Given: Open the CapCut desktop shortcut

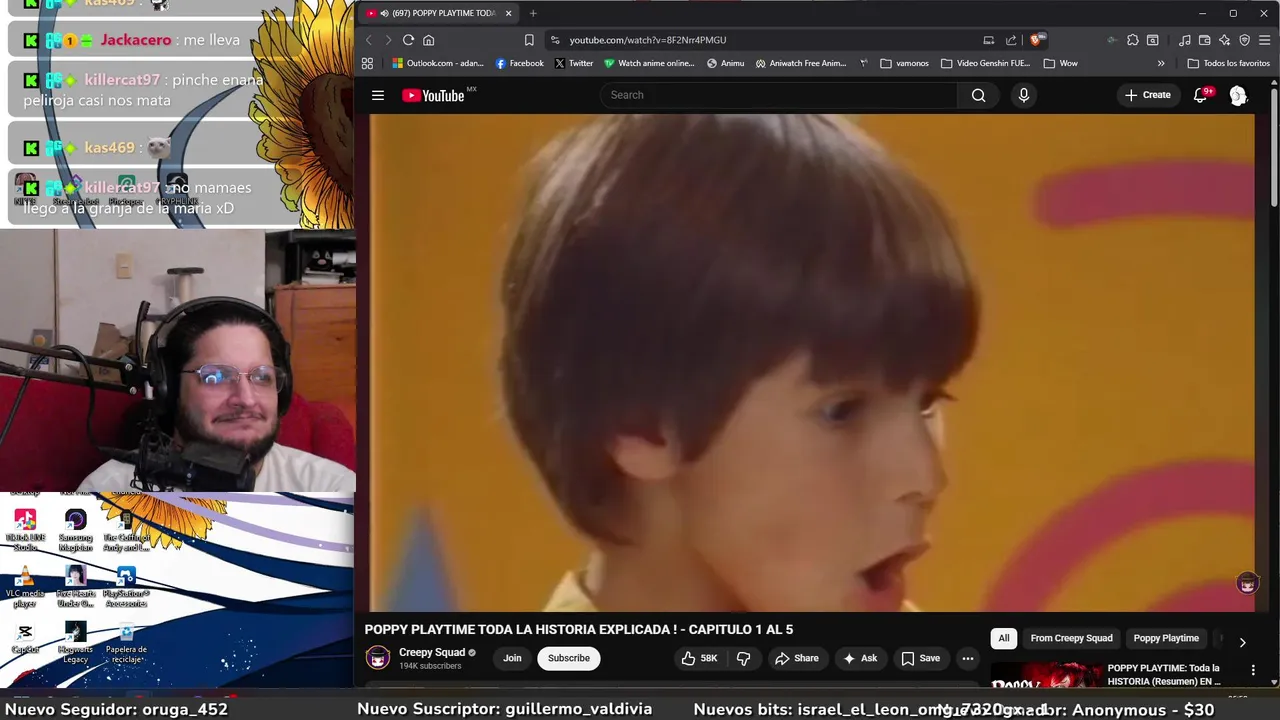Looking at the screenshot, I should [25, 638].
